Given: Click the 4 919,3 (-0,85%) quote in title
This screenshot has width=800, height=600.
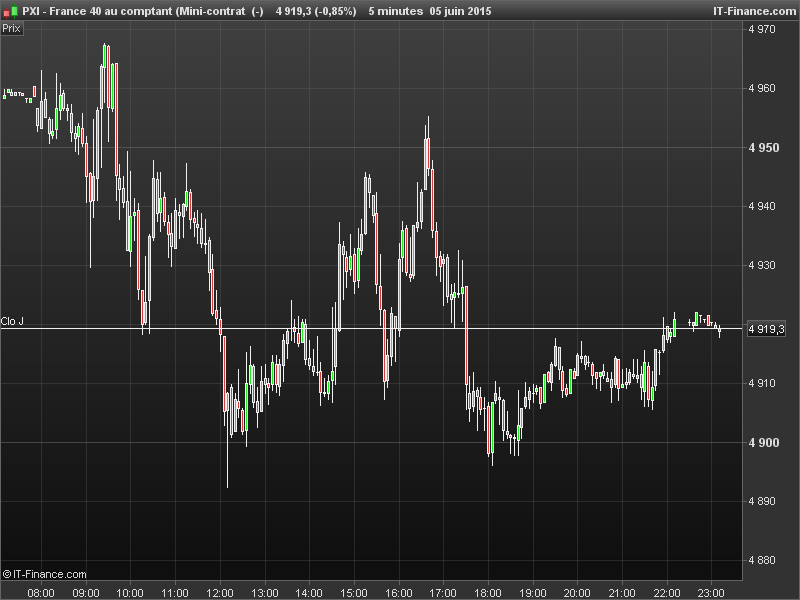Looking at the screenshot, I should [x=316, y=11].
